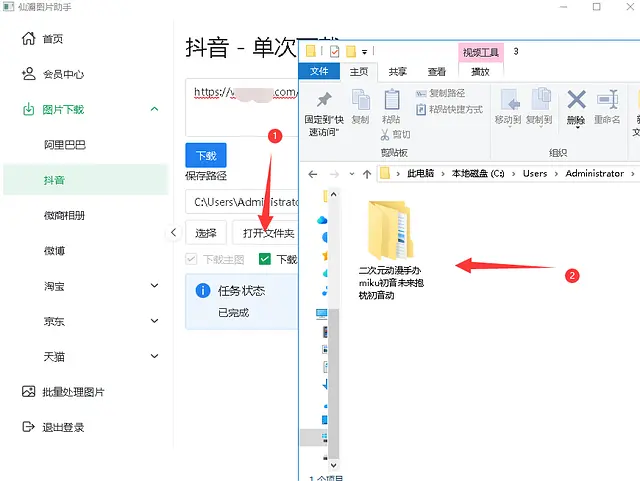Focus the Douyin URL input field
This screenshot has height=481, width=640.
(242, 107)
